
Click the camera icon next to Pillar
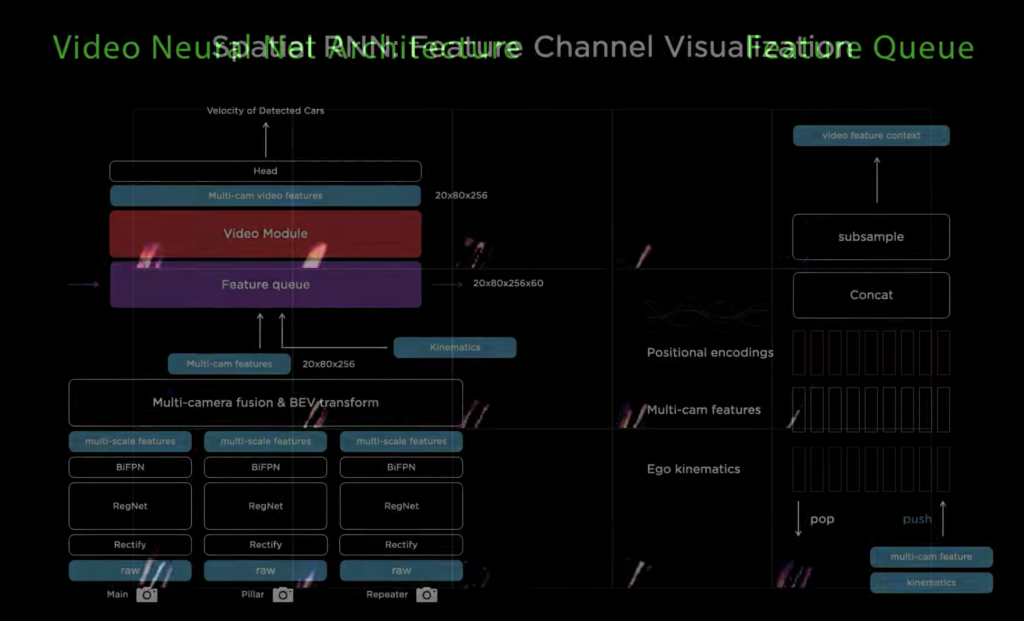pyautogui.click(x=283, y=595)
